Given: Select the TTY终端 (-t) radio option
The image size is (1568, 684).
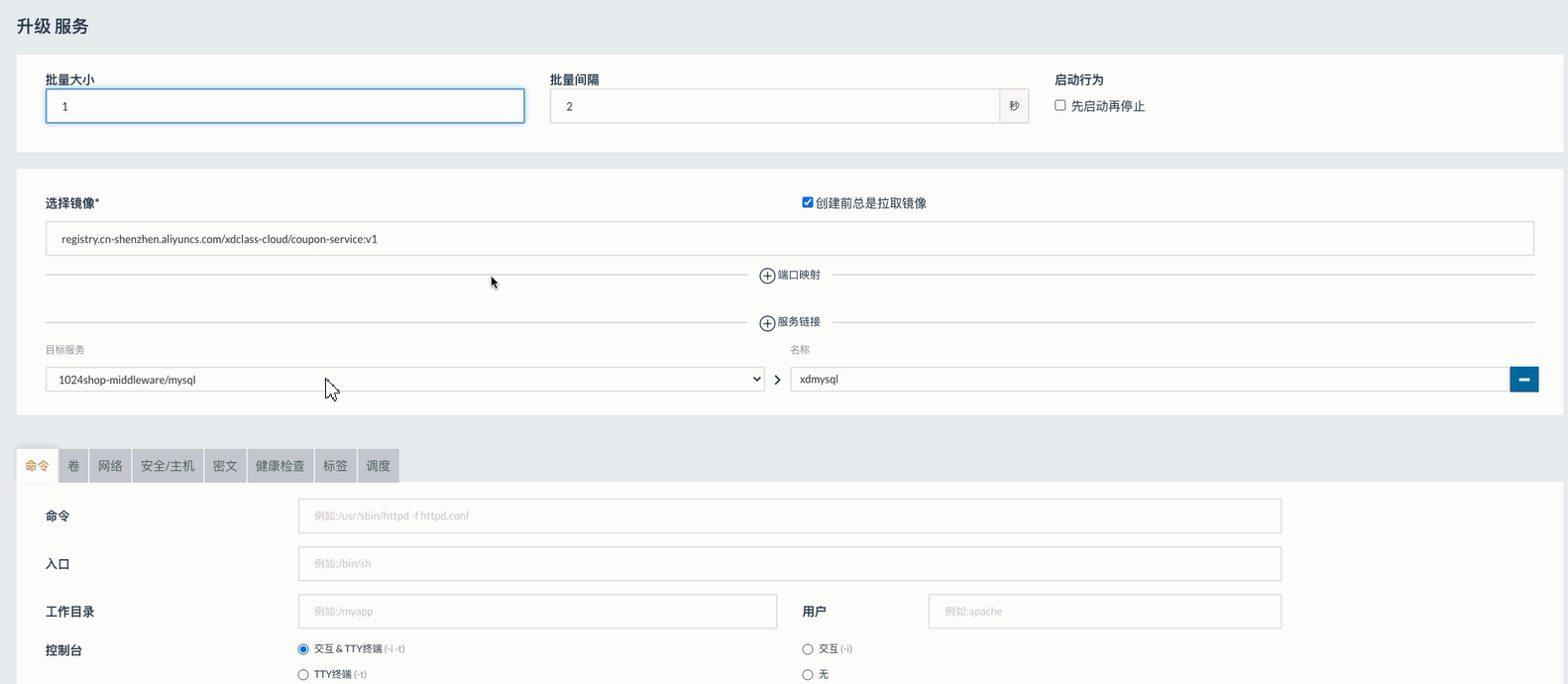Looking at the screenshot, I should pyautogui.click(x=303, y=675).
